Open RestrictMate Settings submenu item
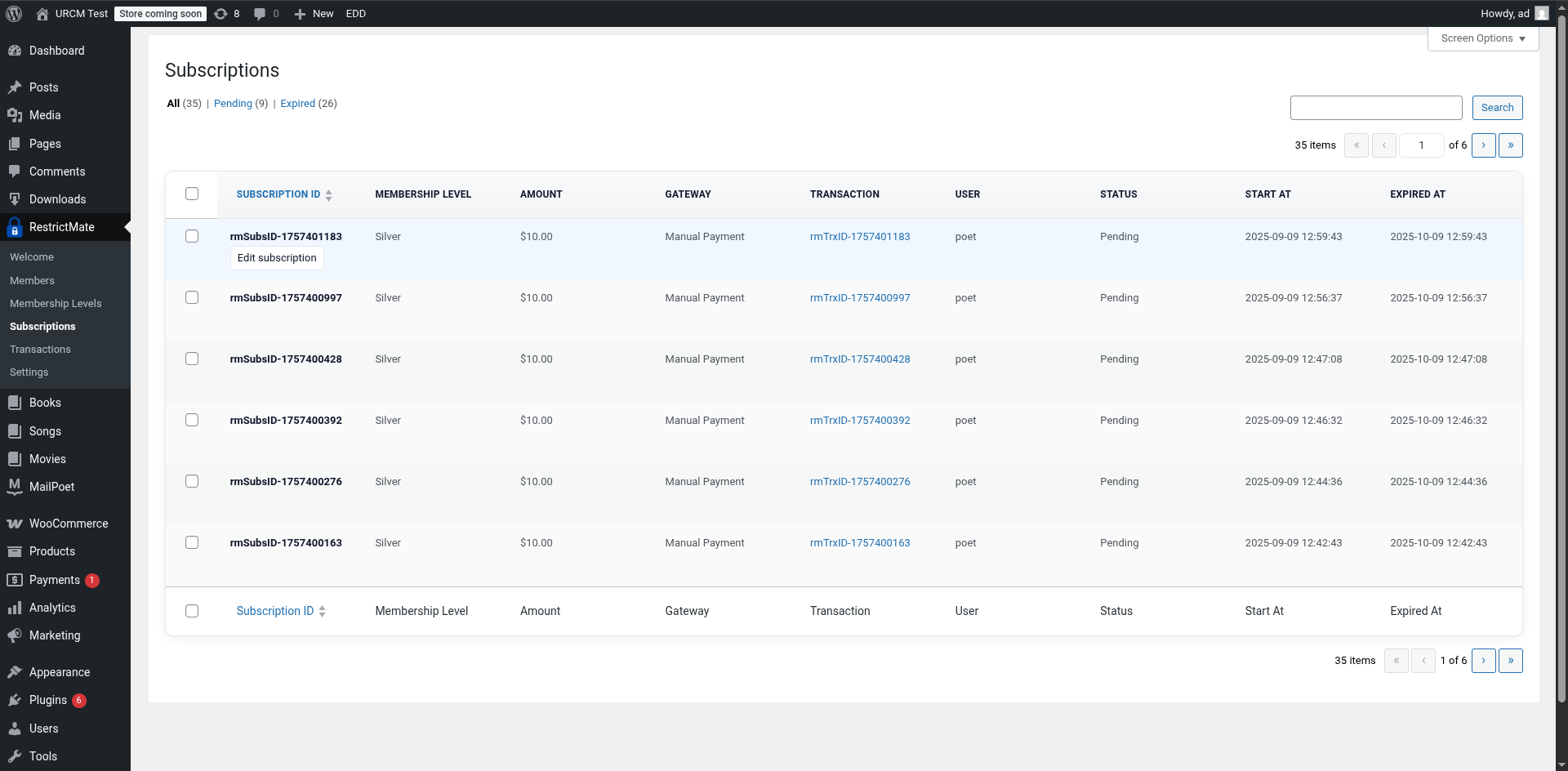Viewport: 1568px width, 771px height. coord(29,372)
